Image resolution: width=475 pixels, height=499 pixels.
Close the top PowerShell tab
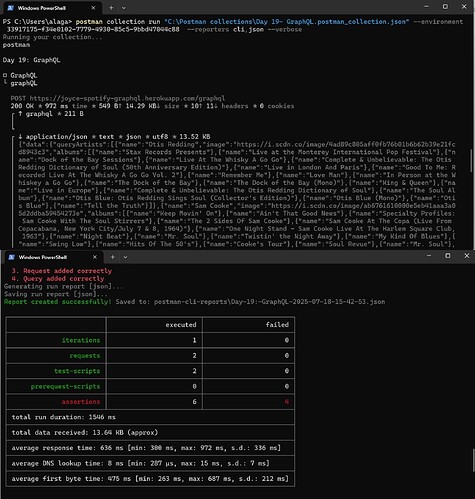[93, 8]
